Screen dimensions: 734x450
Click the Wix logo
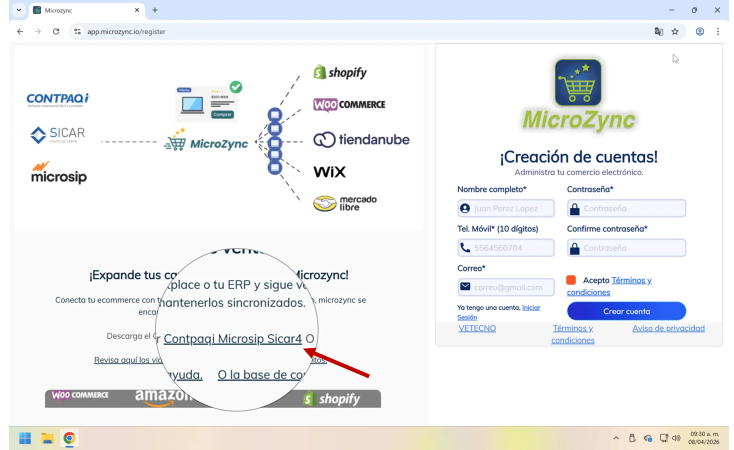(x=330, y=172)
